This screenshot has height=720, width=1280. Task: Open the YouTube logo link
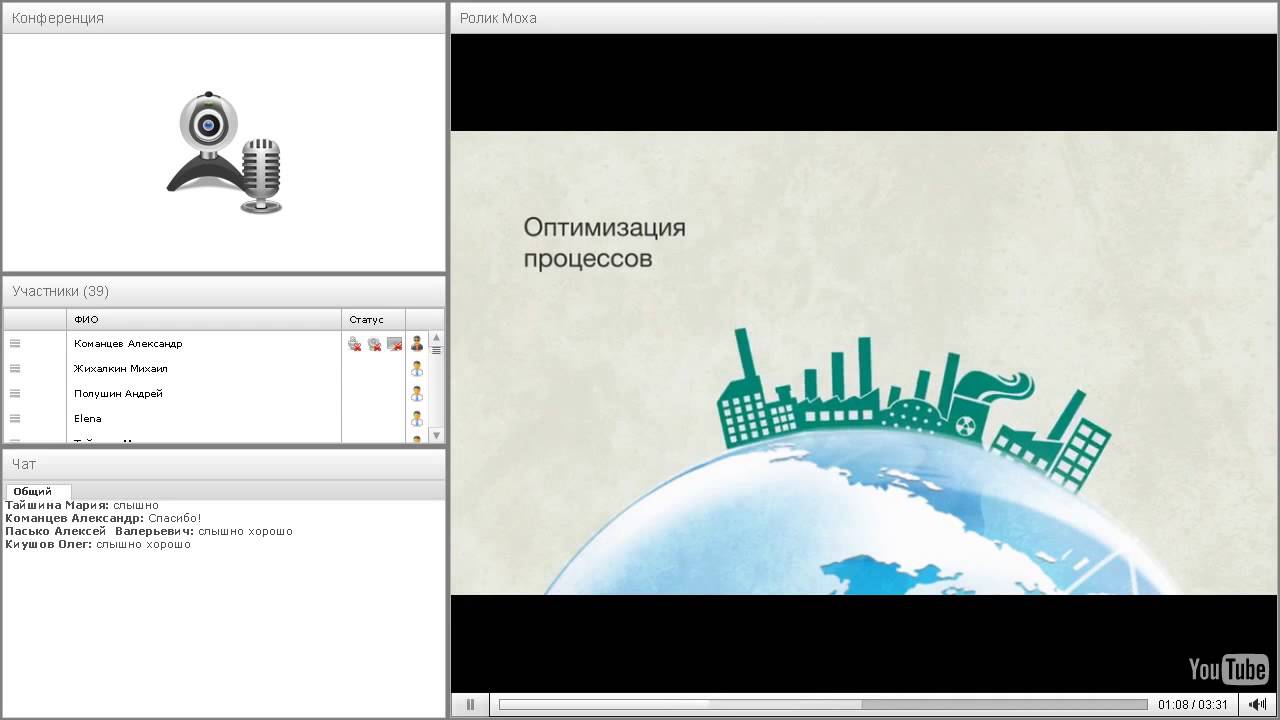1228,669
